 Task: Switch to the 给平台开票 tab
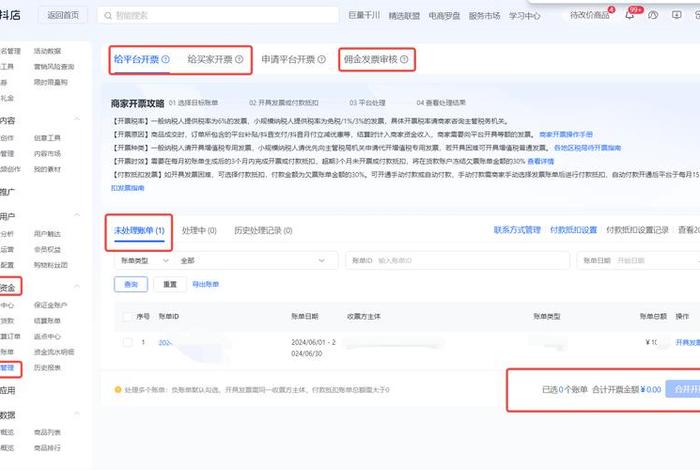pos(136,59)
